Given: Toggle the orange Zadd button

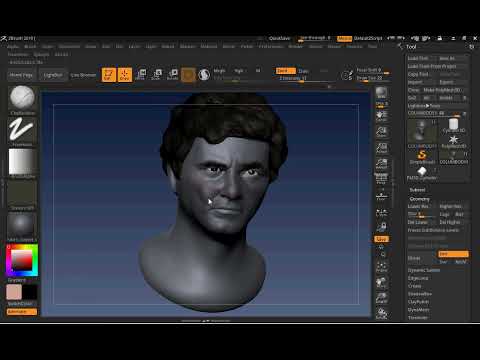Looking at the screenshot, I should point(285,71).
